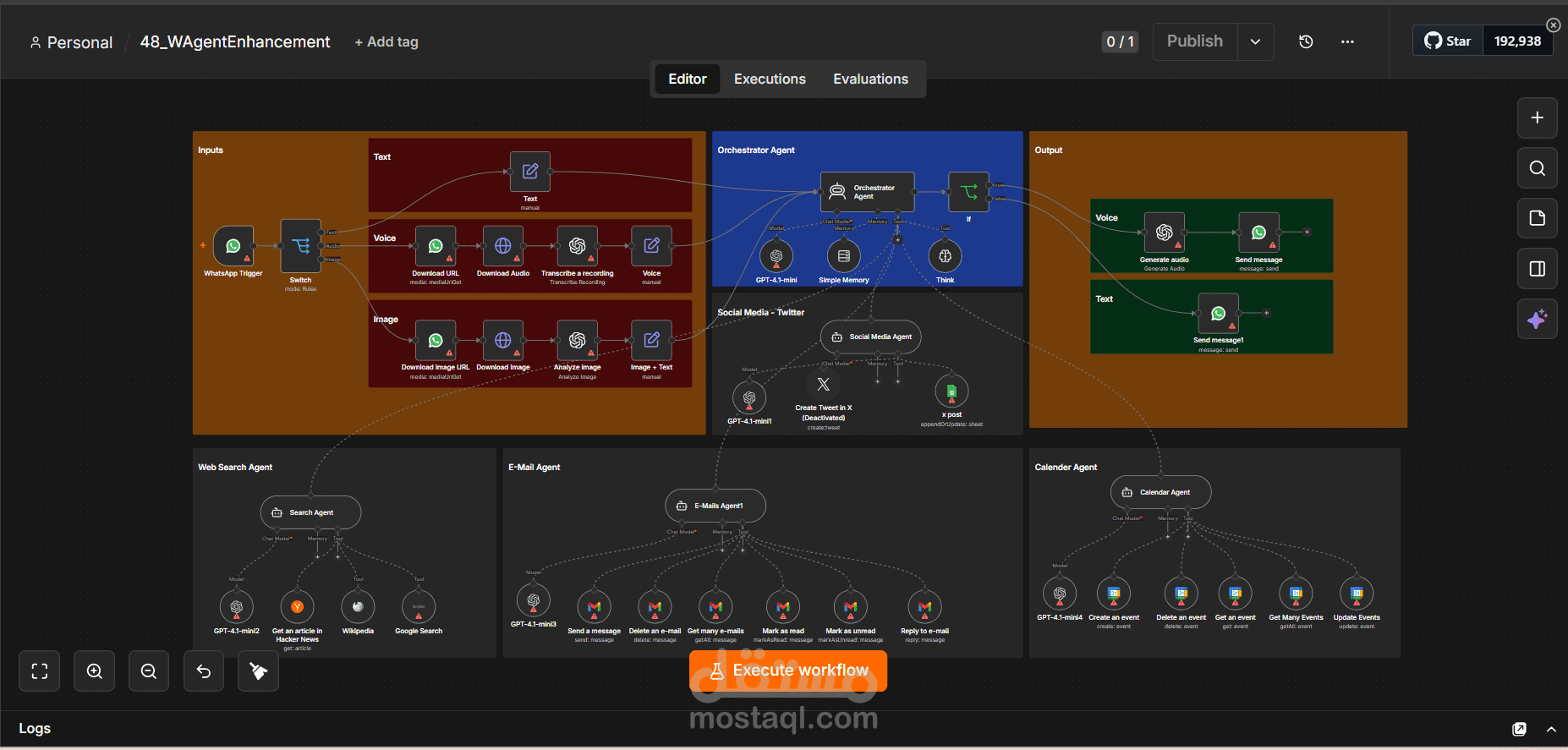The height and width of the screenshot is (750, 1568).
Task: Select the Switch node
Action: pyautogui.click(x=300, y=246)
